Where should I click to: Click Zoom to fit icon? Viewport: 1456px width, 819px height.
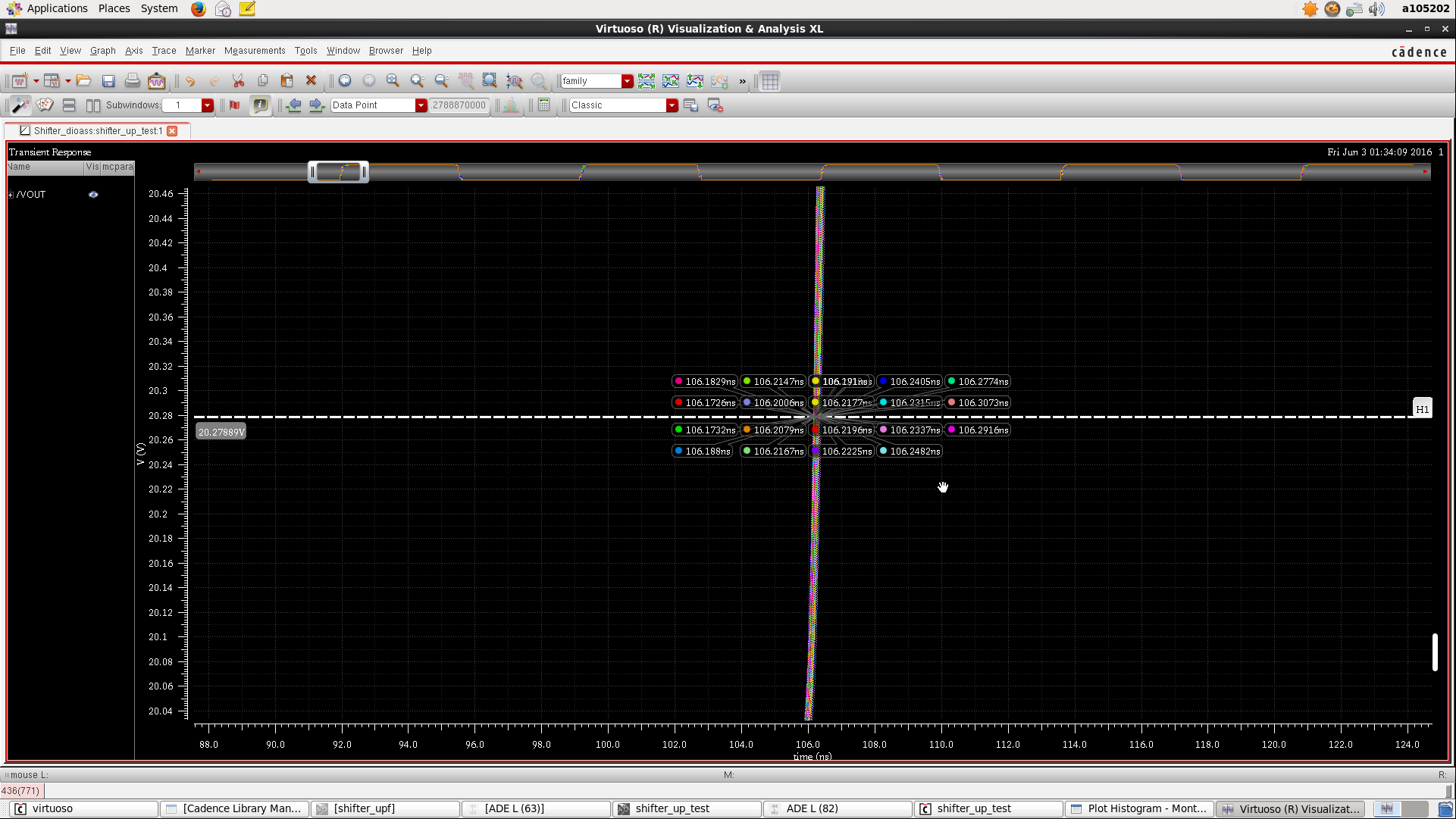tap(490, 81)
